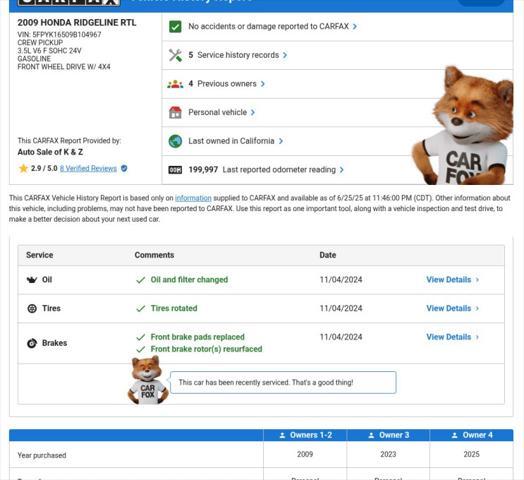
Task: Click chevron next to Brakes View Details
Action: click(477, 337)
